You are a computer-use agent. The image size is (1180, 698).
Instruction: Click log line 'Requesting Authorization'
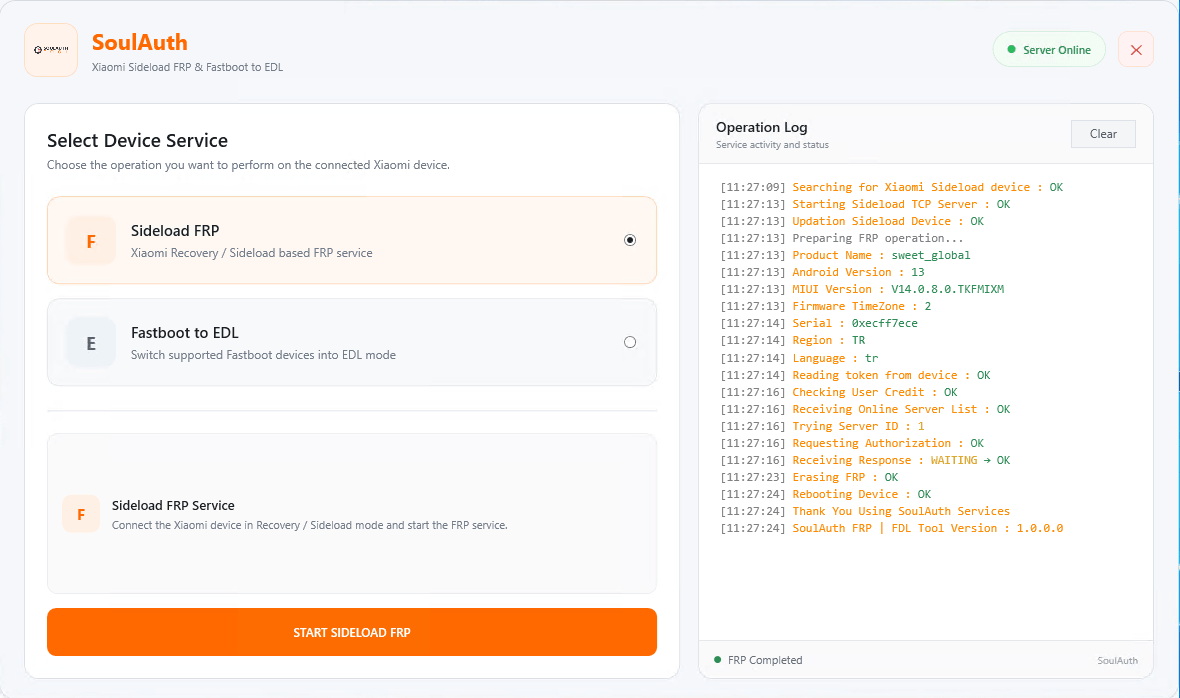(852, 443)
